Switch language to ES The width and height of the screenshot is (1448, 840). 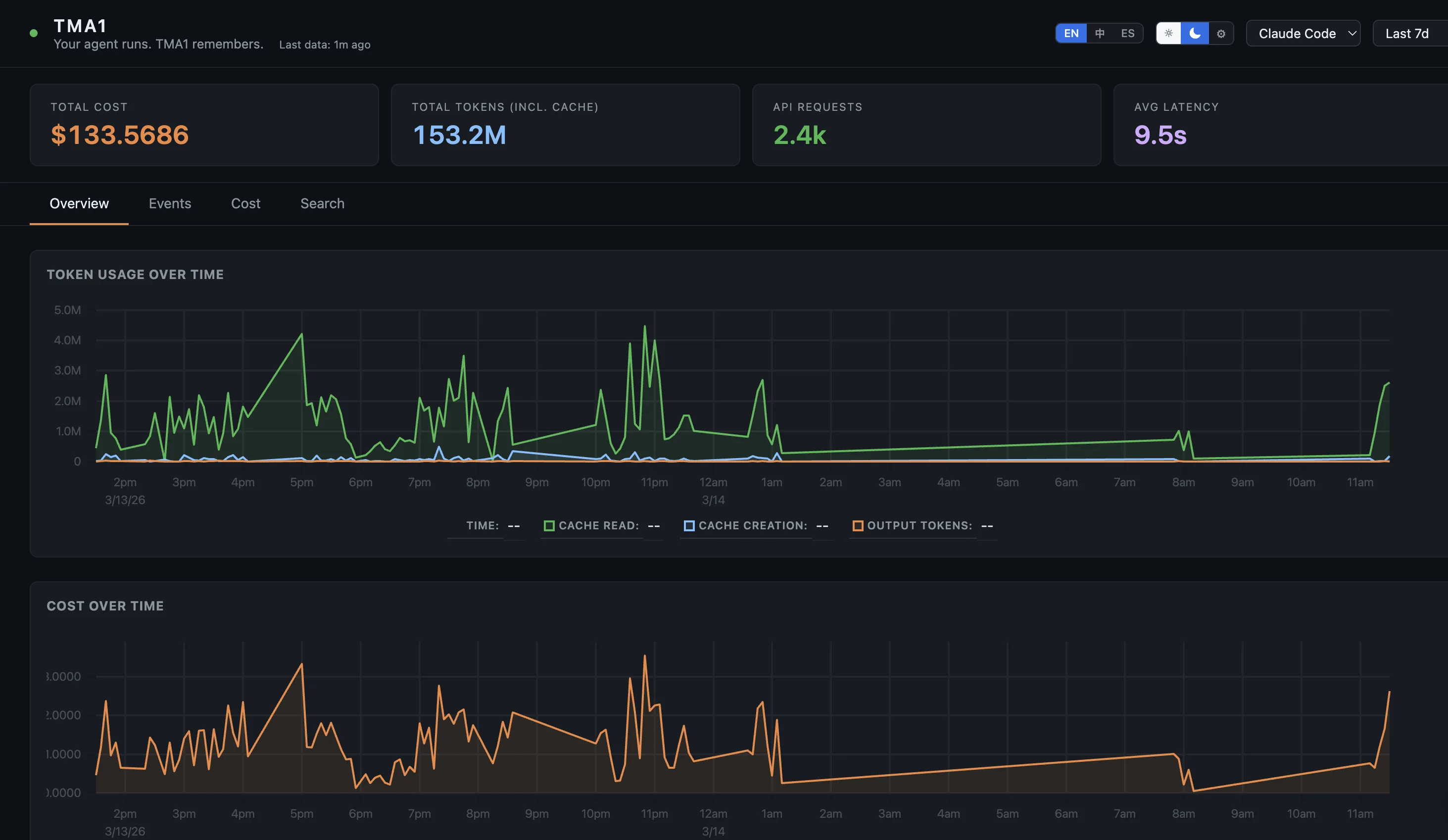(x=1127, y=33)
